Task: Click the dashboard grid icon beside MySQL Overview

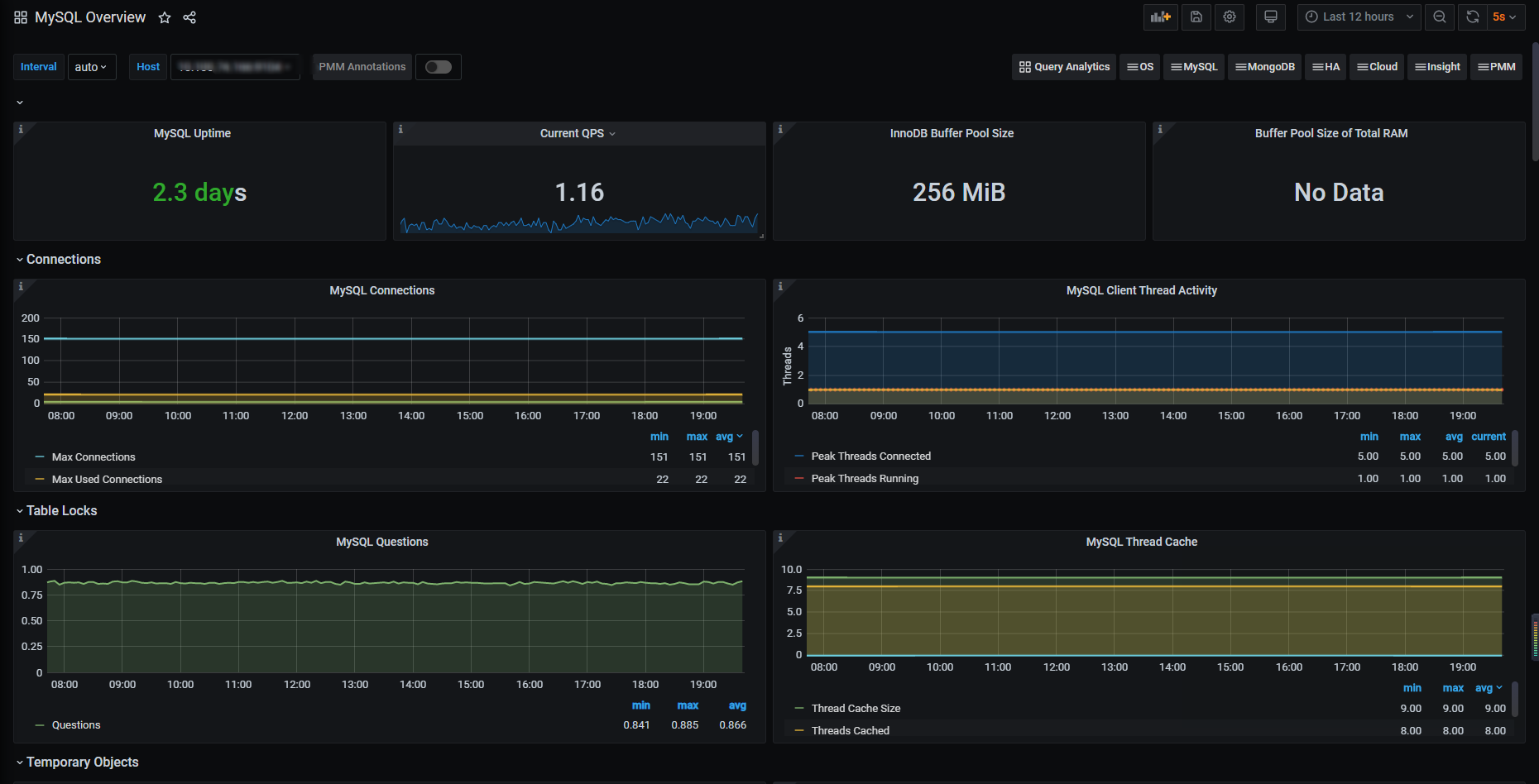Action: coord(21,17)
